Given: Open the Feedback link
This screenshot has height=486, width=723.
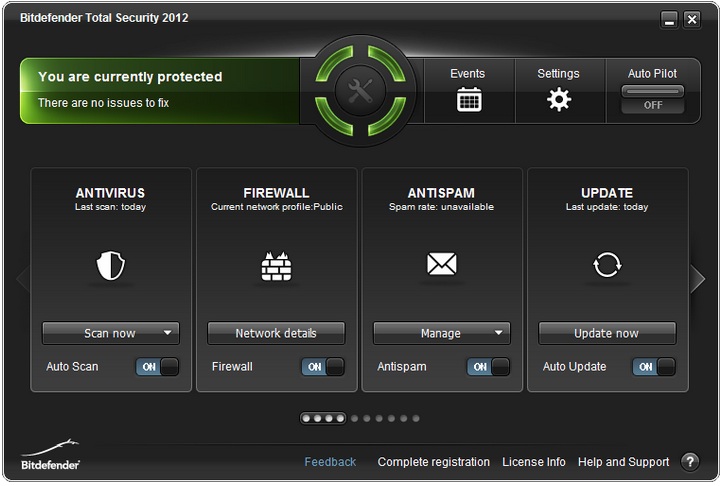Looking at the screenshot, I should tap(330, 462).
